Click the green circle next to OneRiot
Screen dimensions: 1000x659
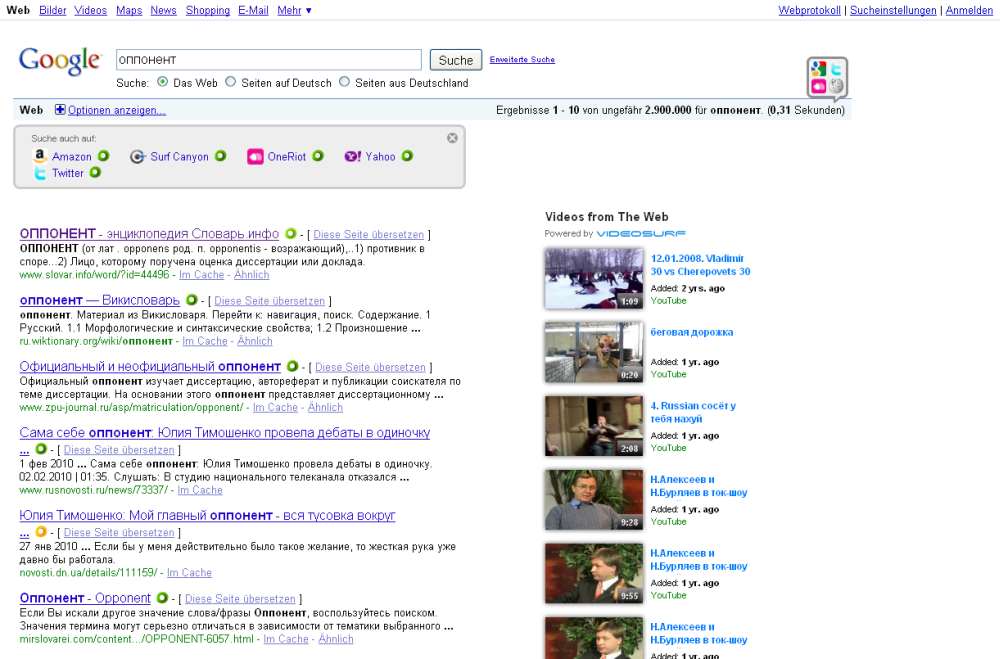[318, 156]
